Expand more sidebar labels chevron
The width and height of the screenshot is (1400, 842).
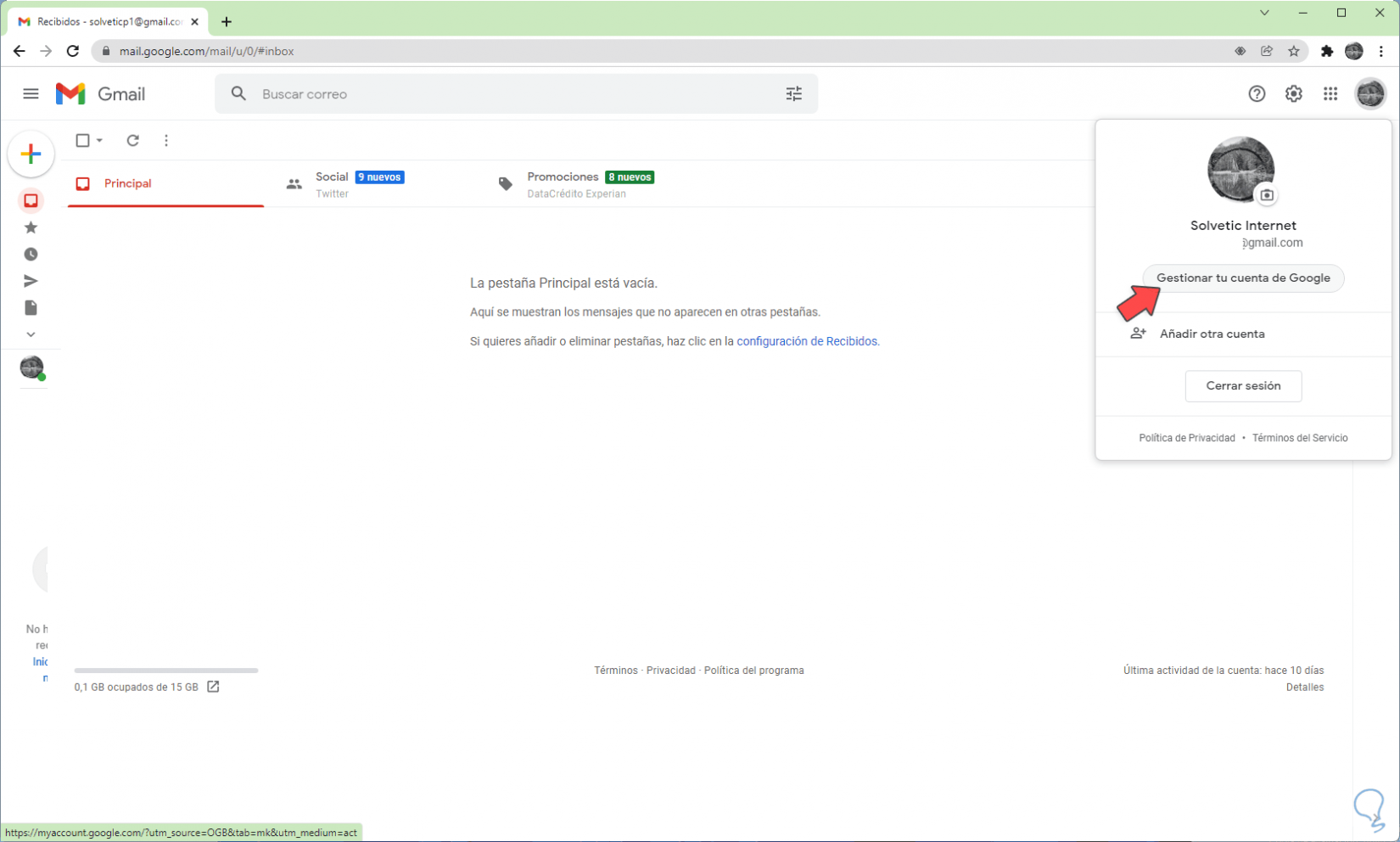click(31, 334)
